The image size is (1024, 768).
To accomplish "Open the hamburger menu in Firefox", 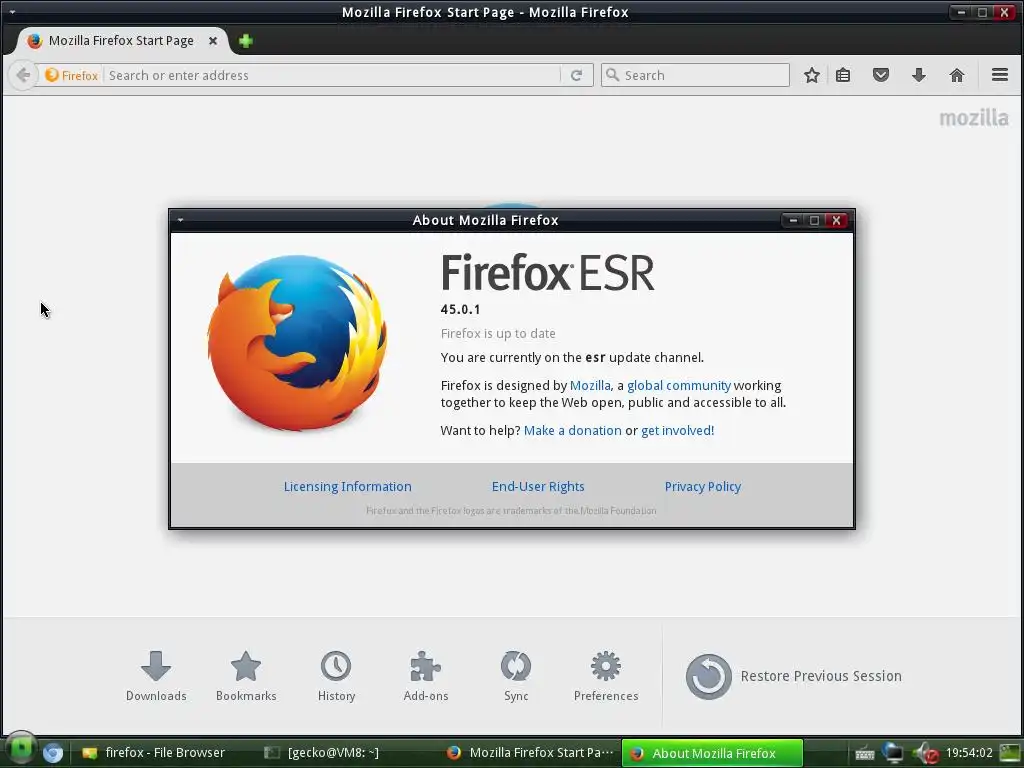I will 1000,75.
